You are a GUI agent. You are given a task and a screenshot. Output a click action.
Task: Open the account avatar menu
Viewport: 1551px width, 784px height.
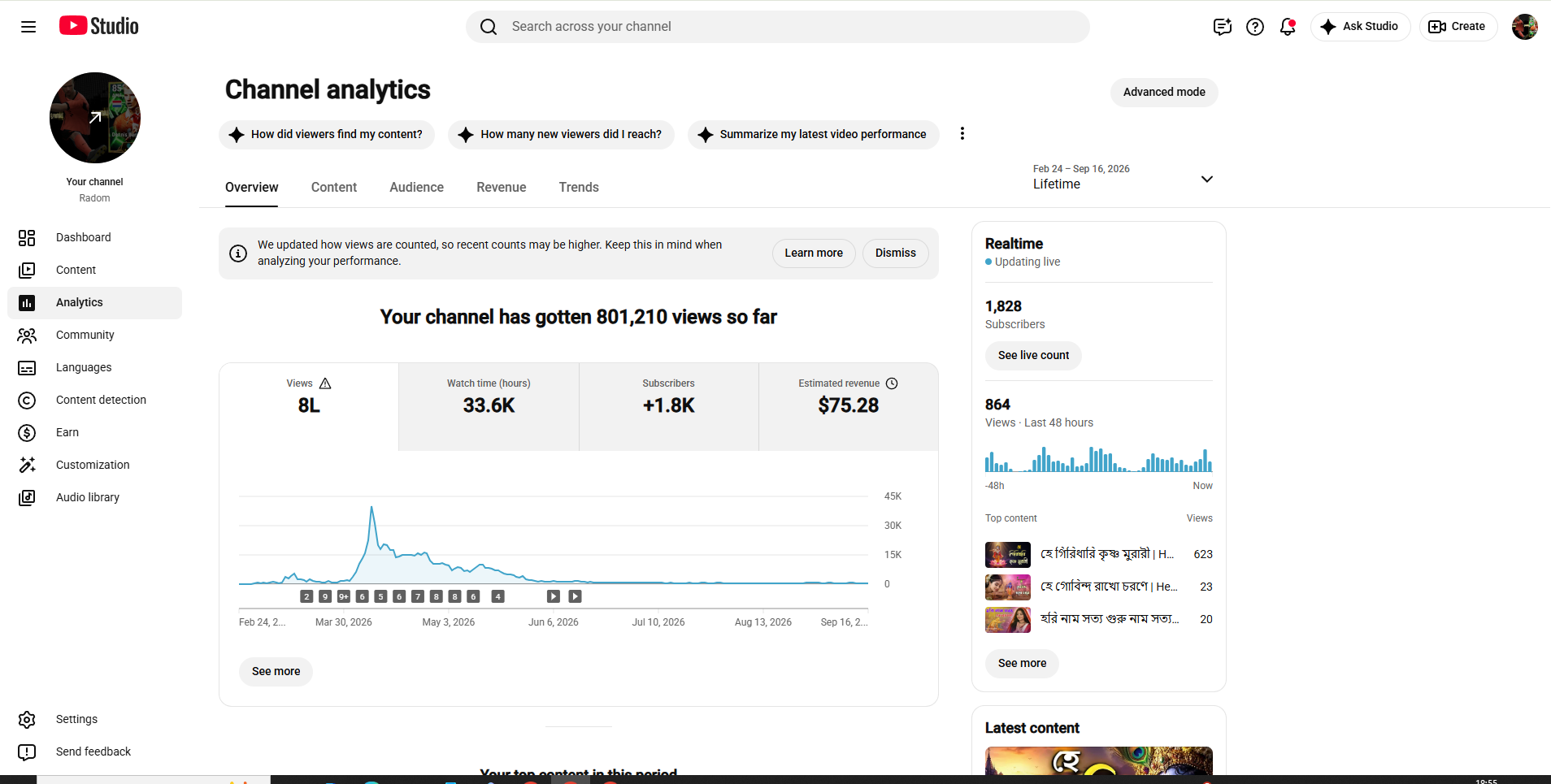tap(1524, 27)
